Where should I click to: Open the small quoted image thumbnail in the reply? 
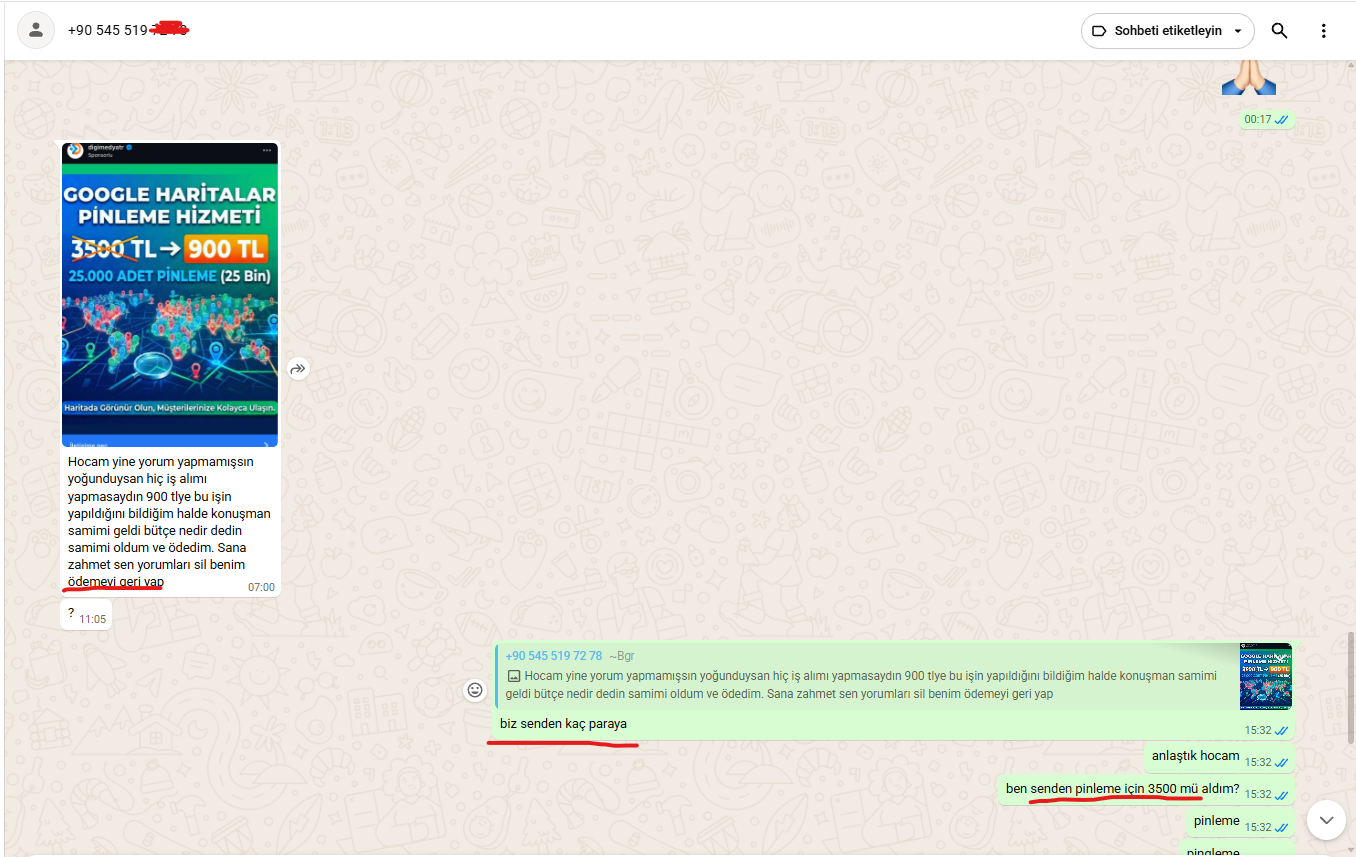click(x=1265, y=676)
